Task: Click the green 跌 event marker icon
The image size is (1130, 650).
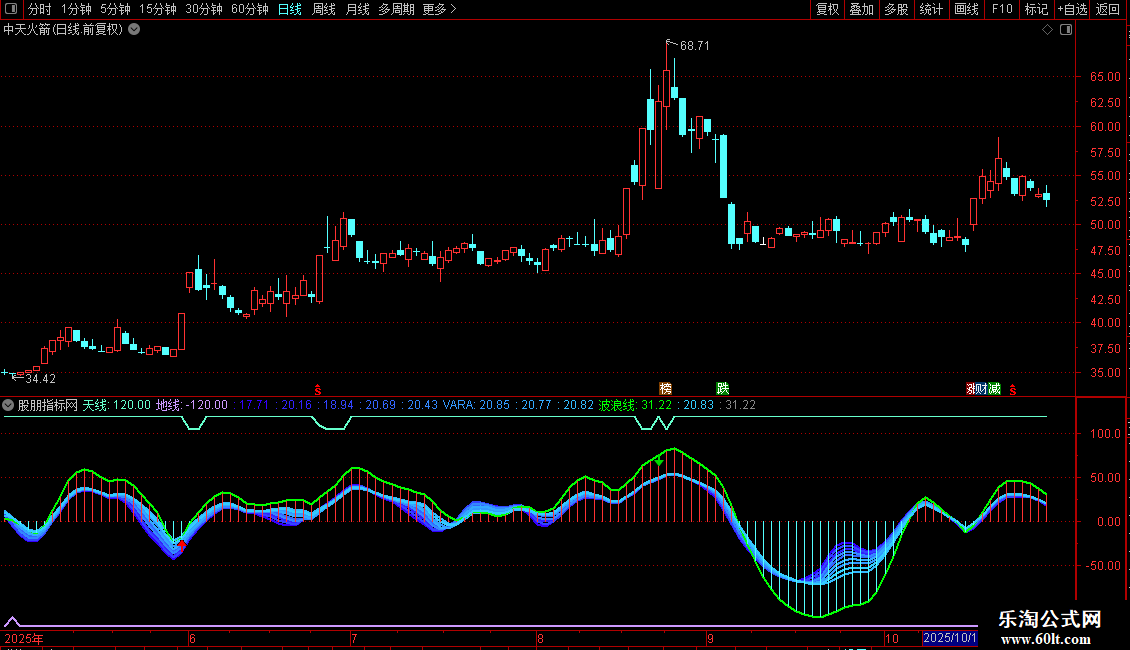Action: [722, 388]
